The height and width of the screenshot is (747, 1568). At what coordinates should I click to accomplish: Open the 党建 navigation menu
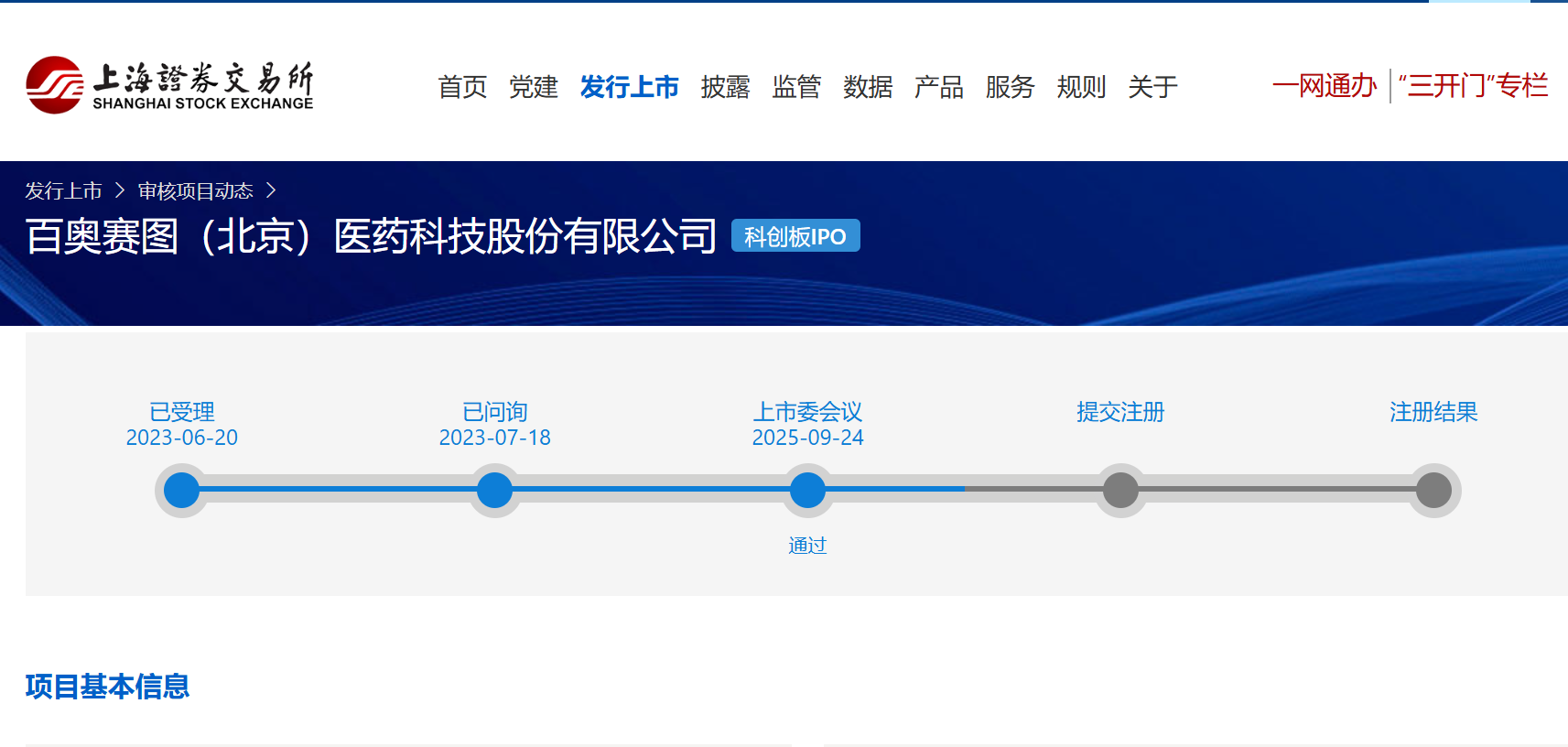[x=534, y=87]
